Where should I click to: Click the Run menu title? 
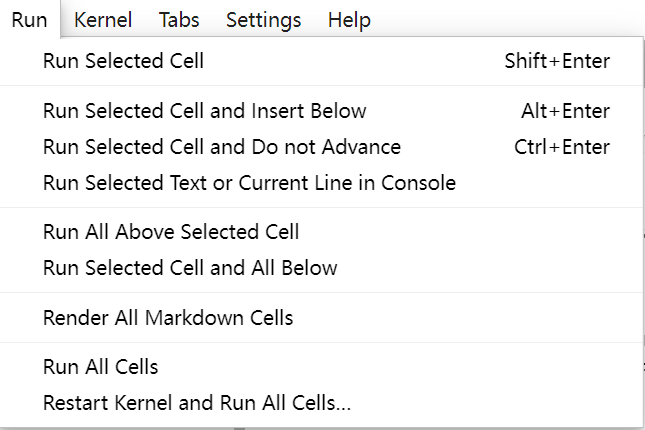[29, 20]
